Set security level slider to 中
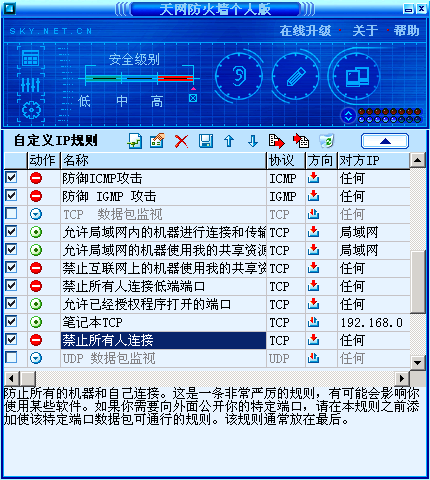 pyautogui.click(x=122, y=101)
